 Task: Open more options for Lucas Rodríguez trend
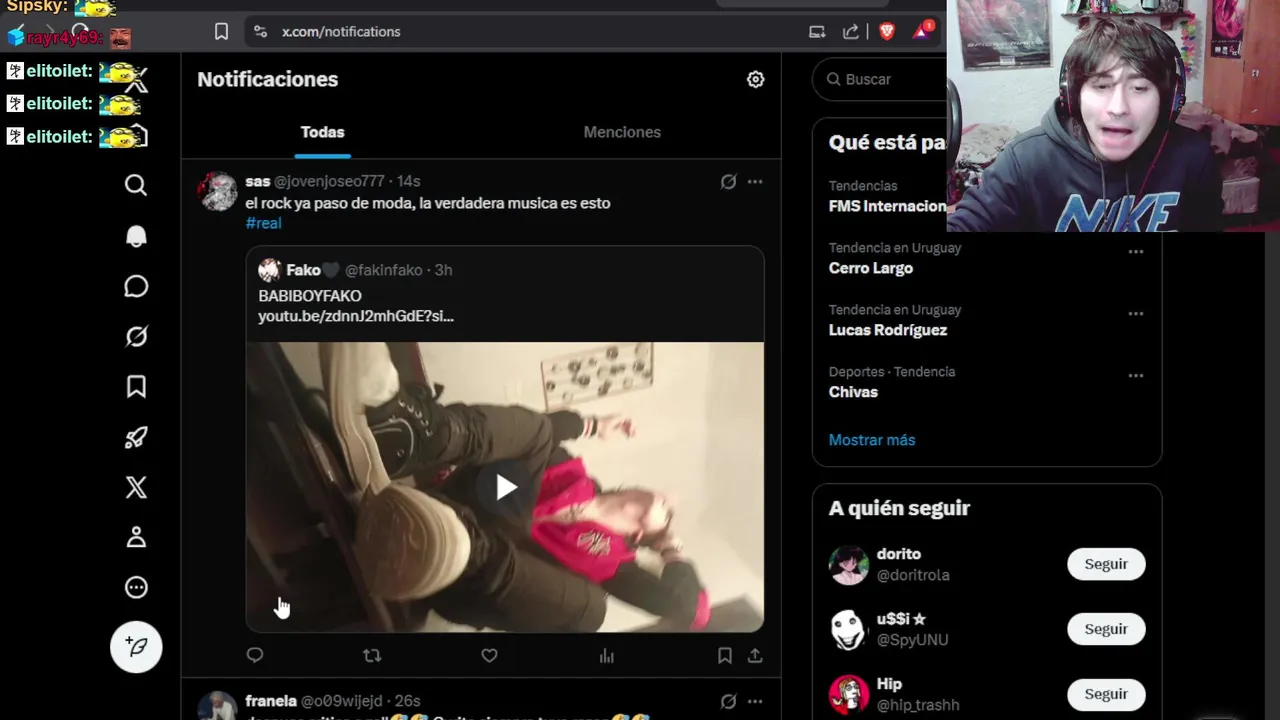[x=1136, y=314]
